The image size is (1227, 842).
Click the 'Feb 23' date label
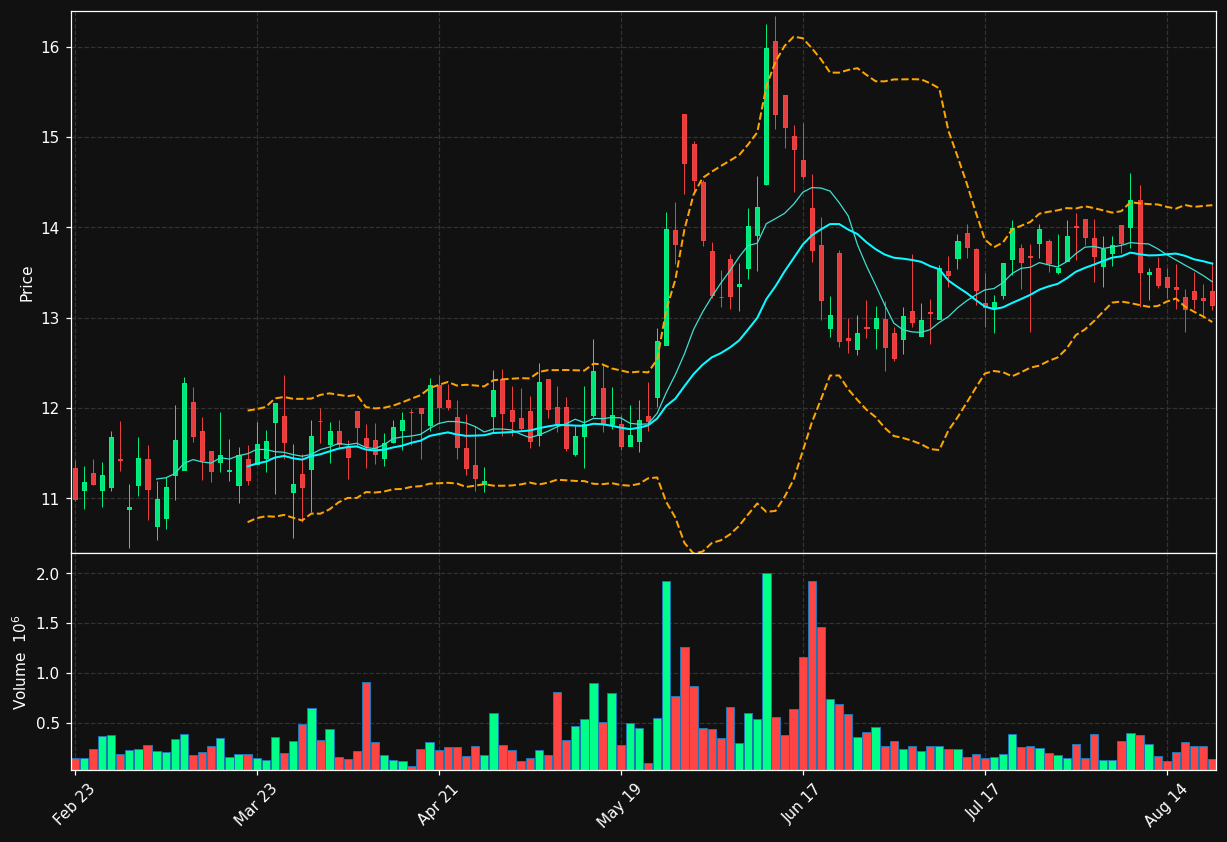click(75, 802)
